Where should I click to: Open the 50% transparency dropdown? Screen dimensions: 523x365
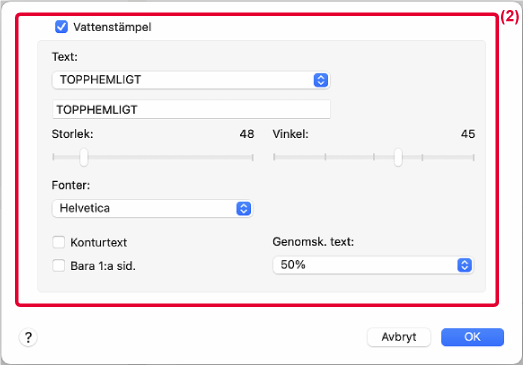[373, 265]
